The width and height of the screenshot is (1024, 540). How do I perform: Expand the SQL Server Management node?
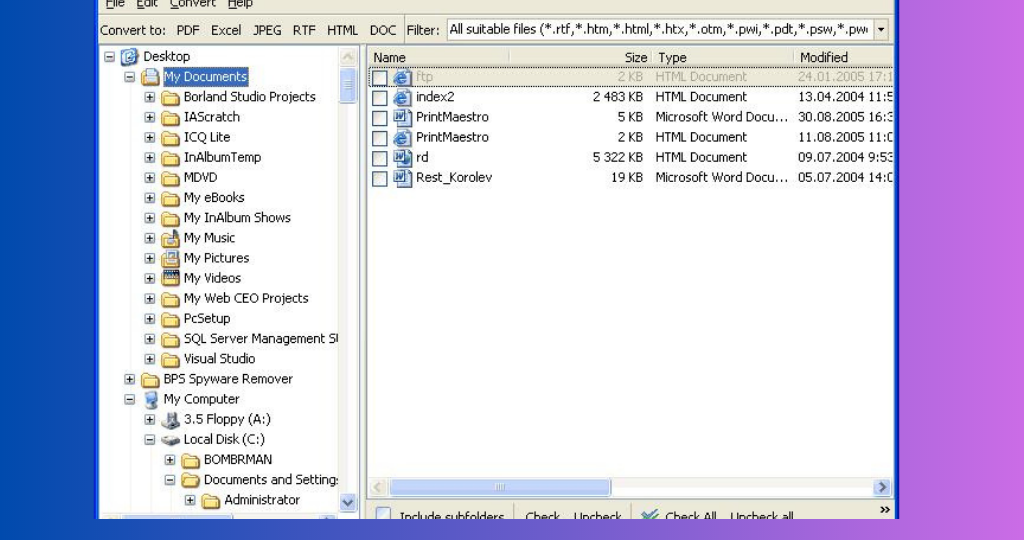point(150,339)
